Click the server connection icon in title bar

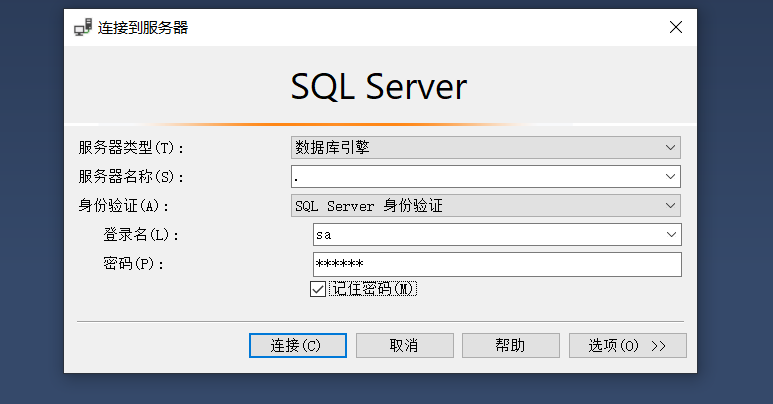pyautogui.click(x=83, y=28)
